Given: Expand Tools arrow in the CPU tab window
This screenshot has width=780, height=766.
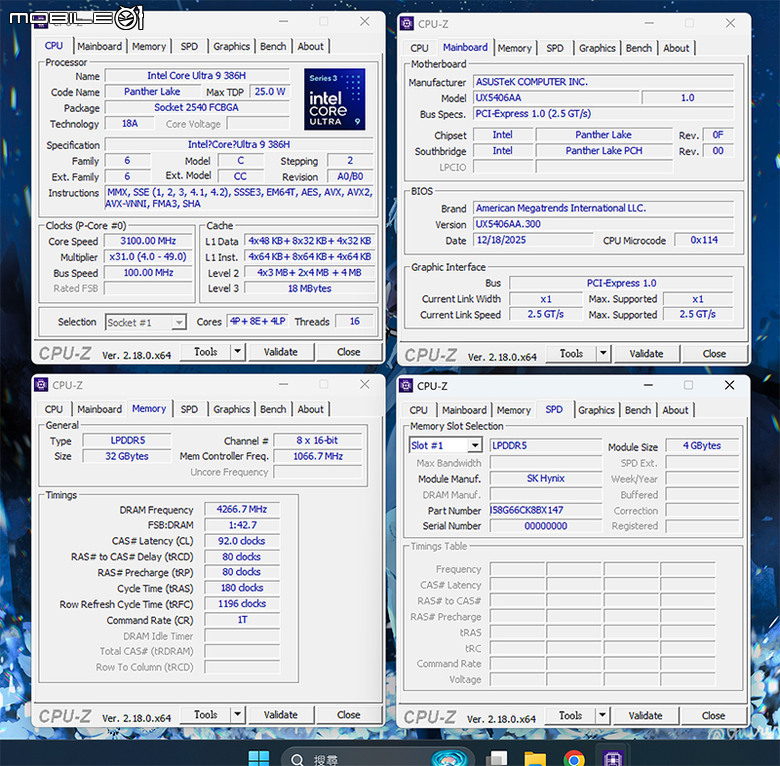Looking at the screenshot, I should coord(238,352).
